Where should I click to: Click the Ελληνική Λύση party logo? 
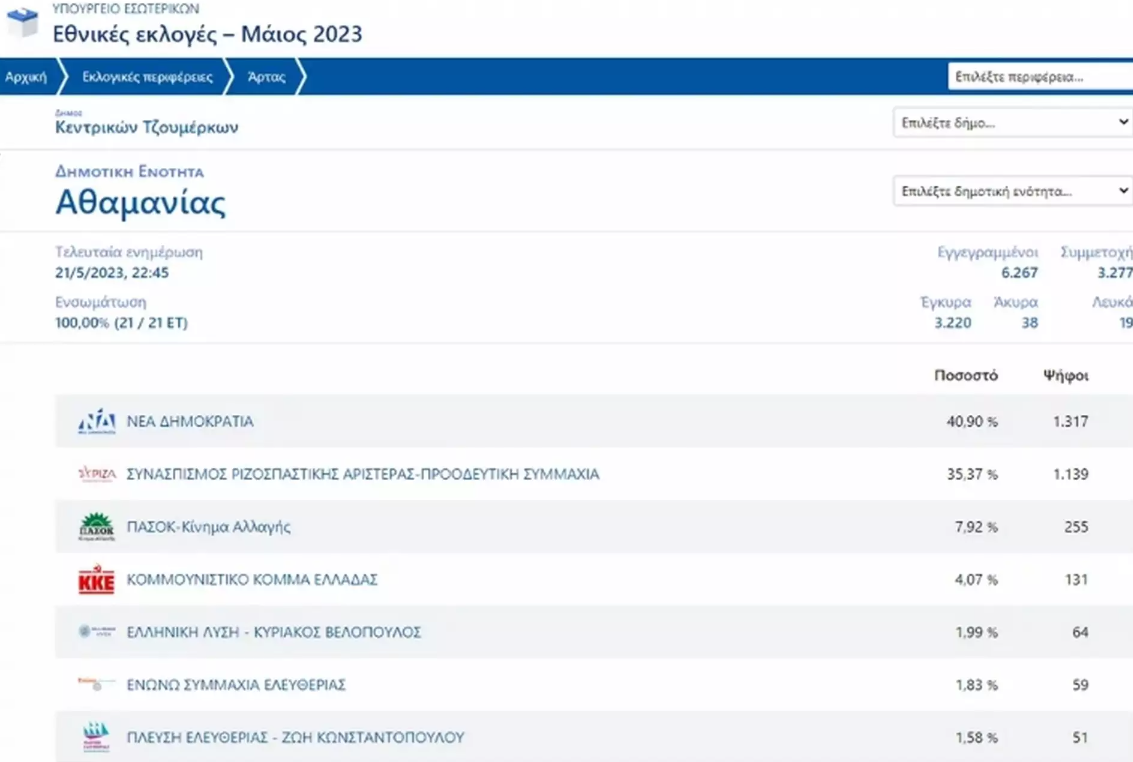click(97, 632)
